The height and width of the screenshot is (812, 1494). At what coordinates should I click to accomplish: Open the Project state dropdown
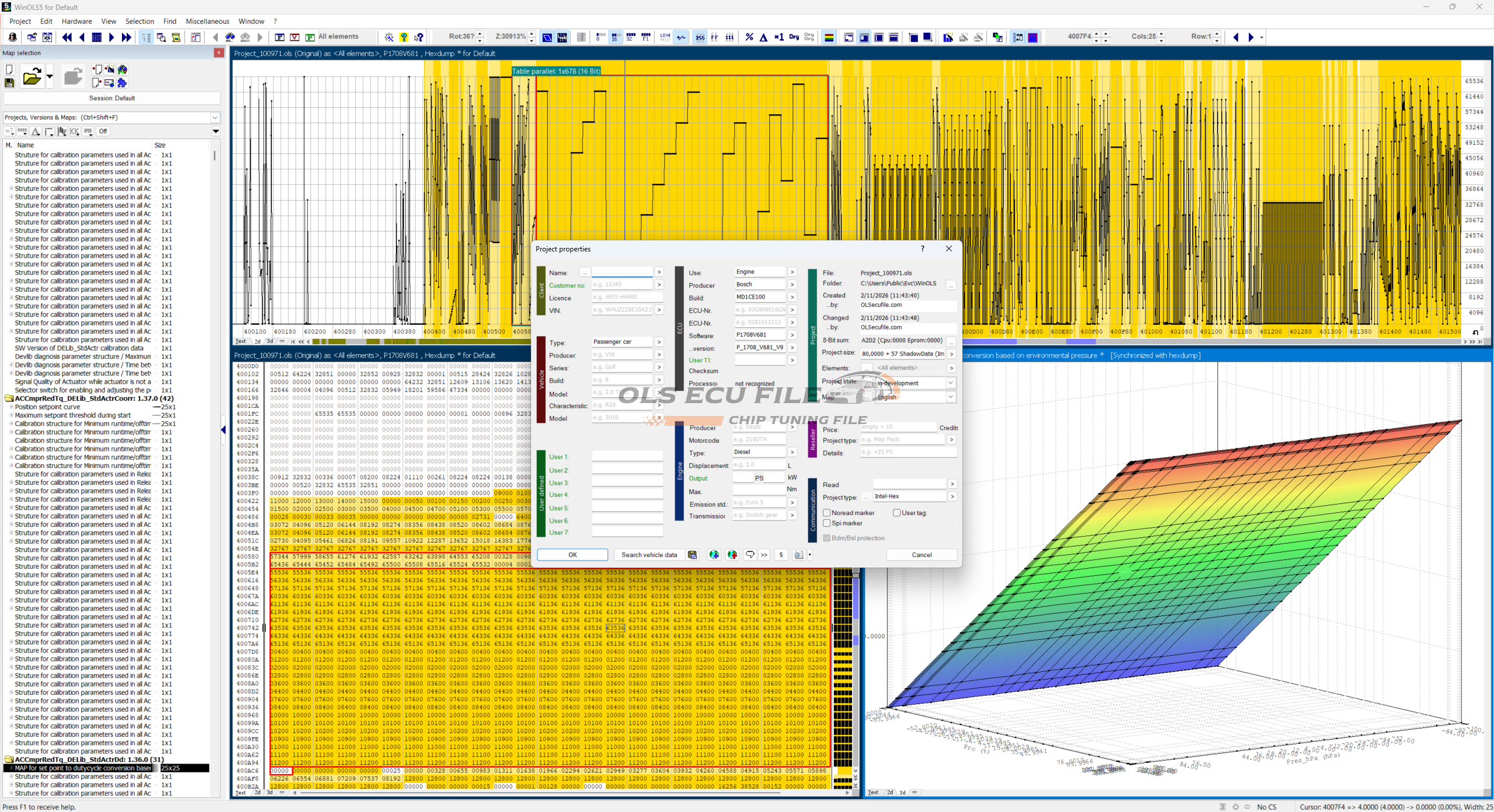tap(950, 383)
